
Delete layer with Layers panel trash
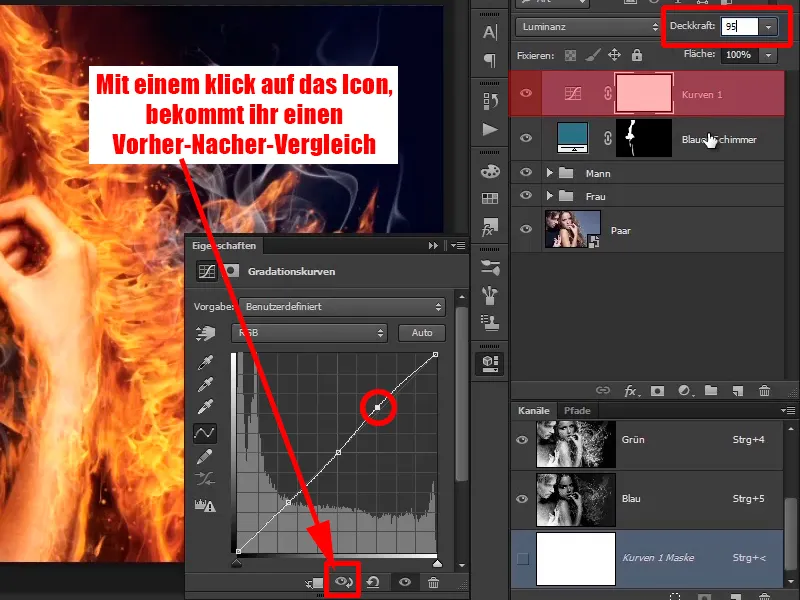click(764, 391)
